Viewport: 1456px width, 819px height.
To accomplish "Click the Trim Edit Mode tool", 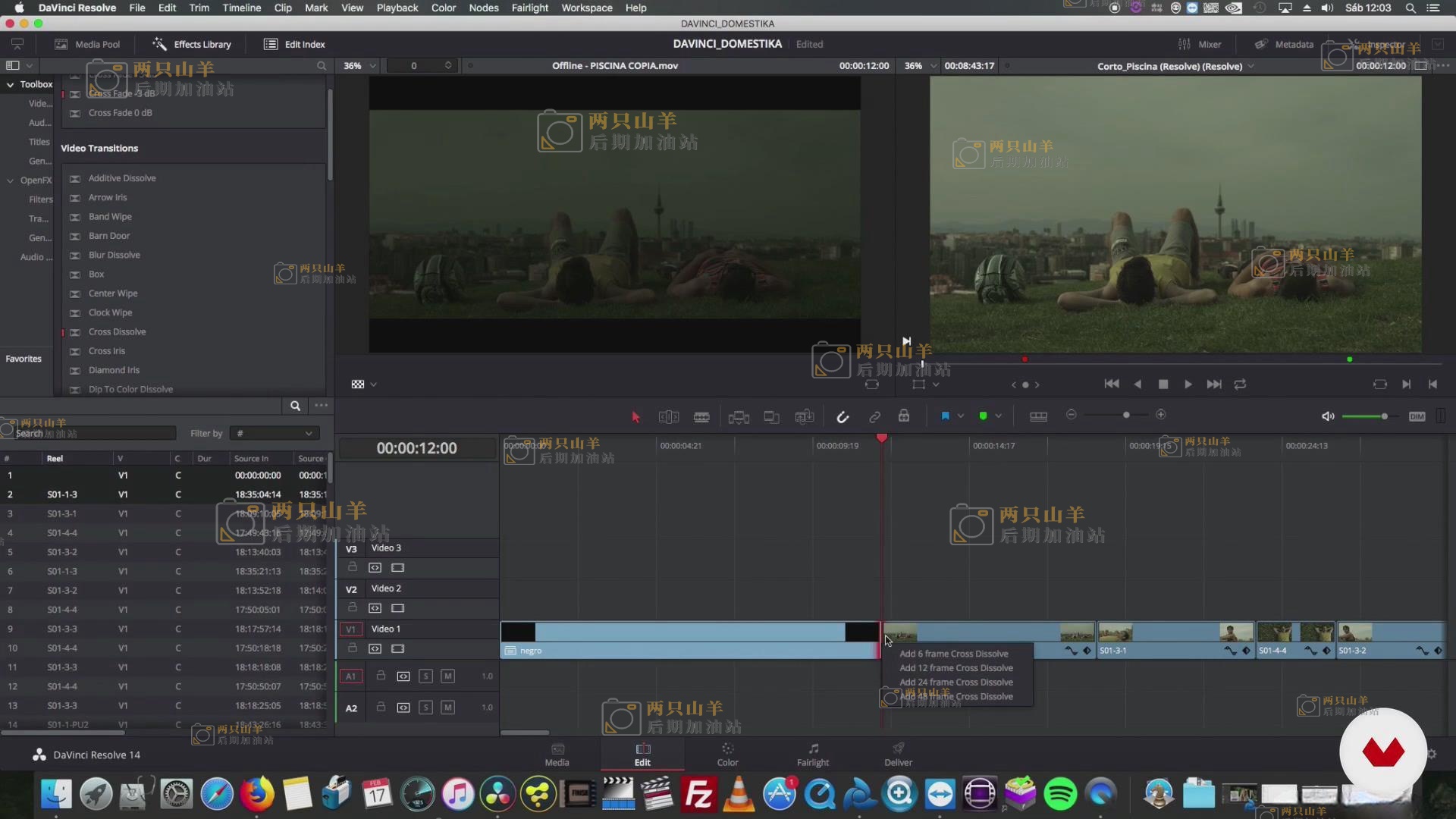I will pyautogui.click(x=668, y=416).
